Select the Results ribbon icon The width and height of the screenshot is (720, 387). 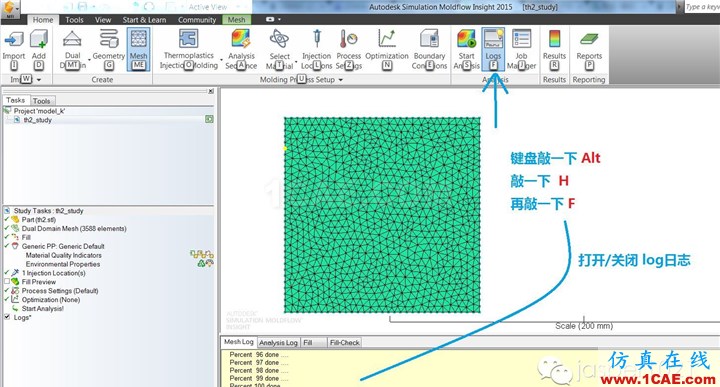click(554, 49)
